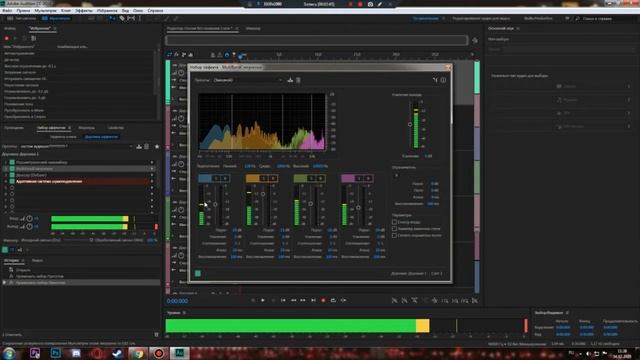The image size is (640, 360).
Task: Open the channel map routing icon in MultibandCompressor
Action: 435,80
